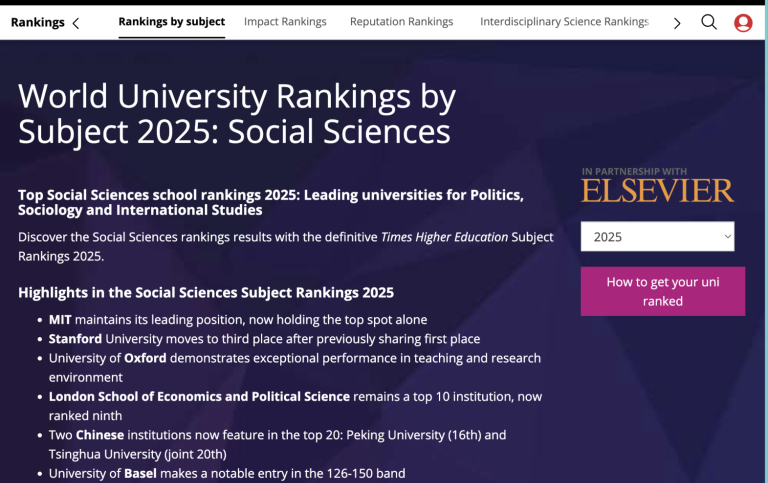Click the Social Sciences page title heading
Image resolution: width=768 pixels, height=483 pixels.
237,114
